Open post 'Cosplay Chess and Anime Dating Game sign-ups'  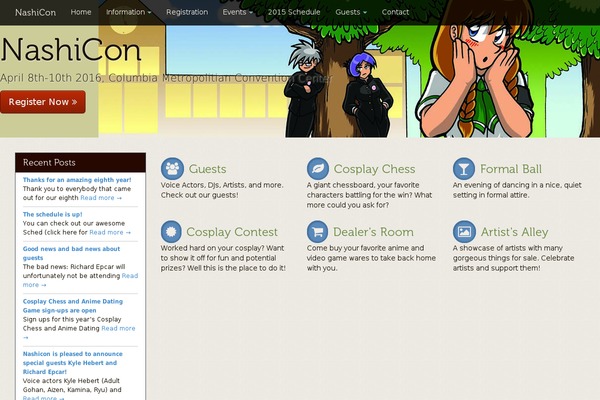pos(73,306)
